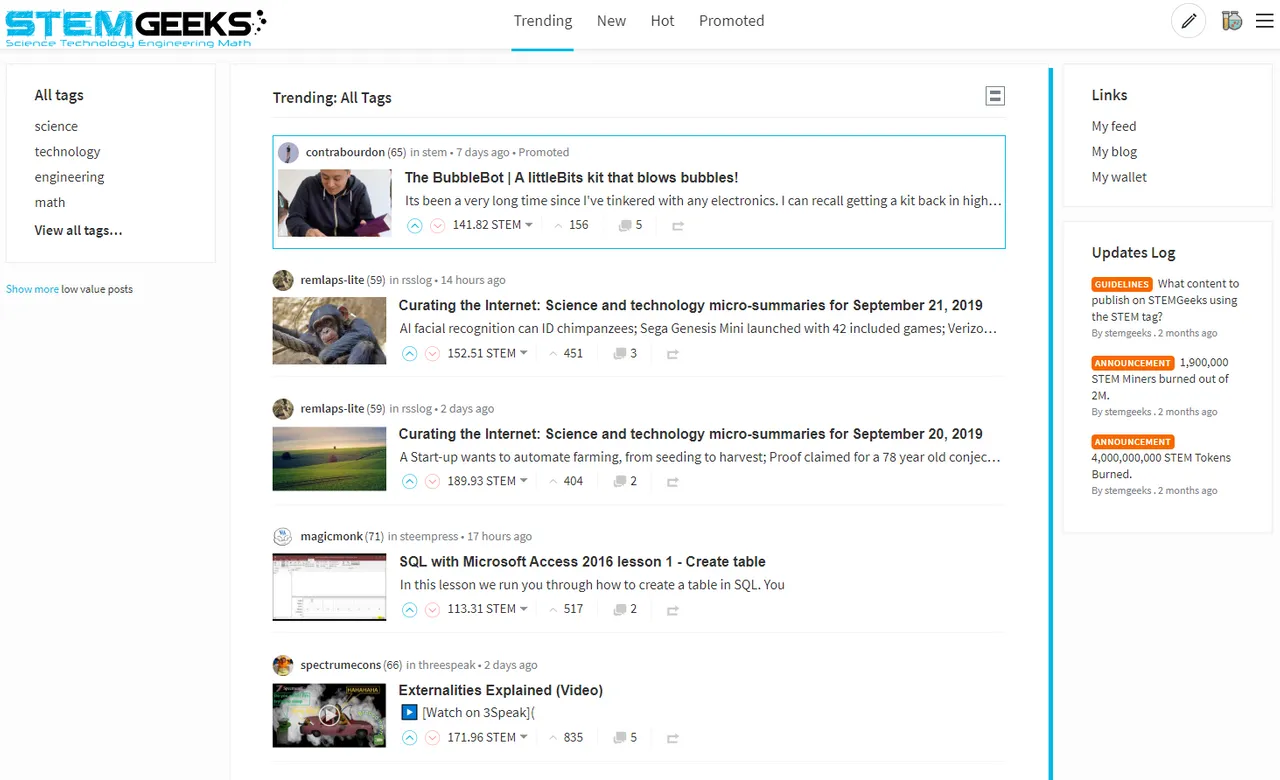The height and width of the screenshot is (780, 1280).
Task: Switch to the Trending tab
Action: click(543, 21)
